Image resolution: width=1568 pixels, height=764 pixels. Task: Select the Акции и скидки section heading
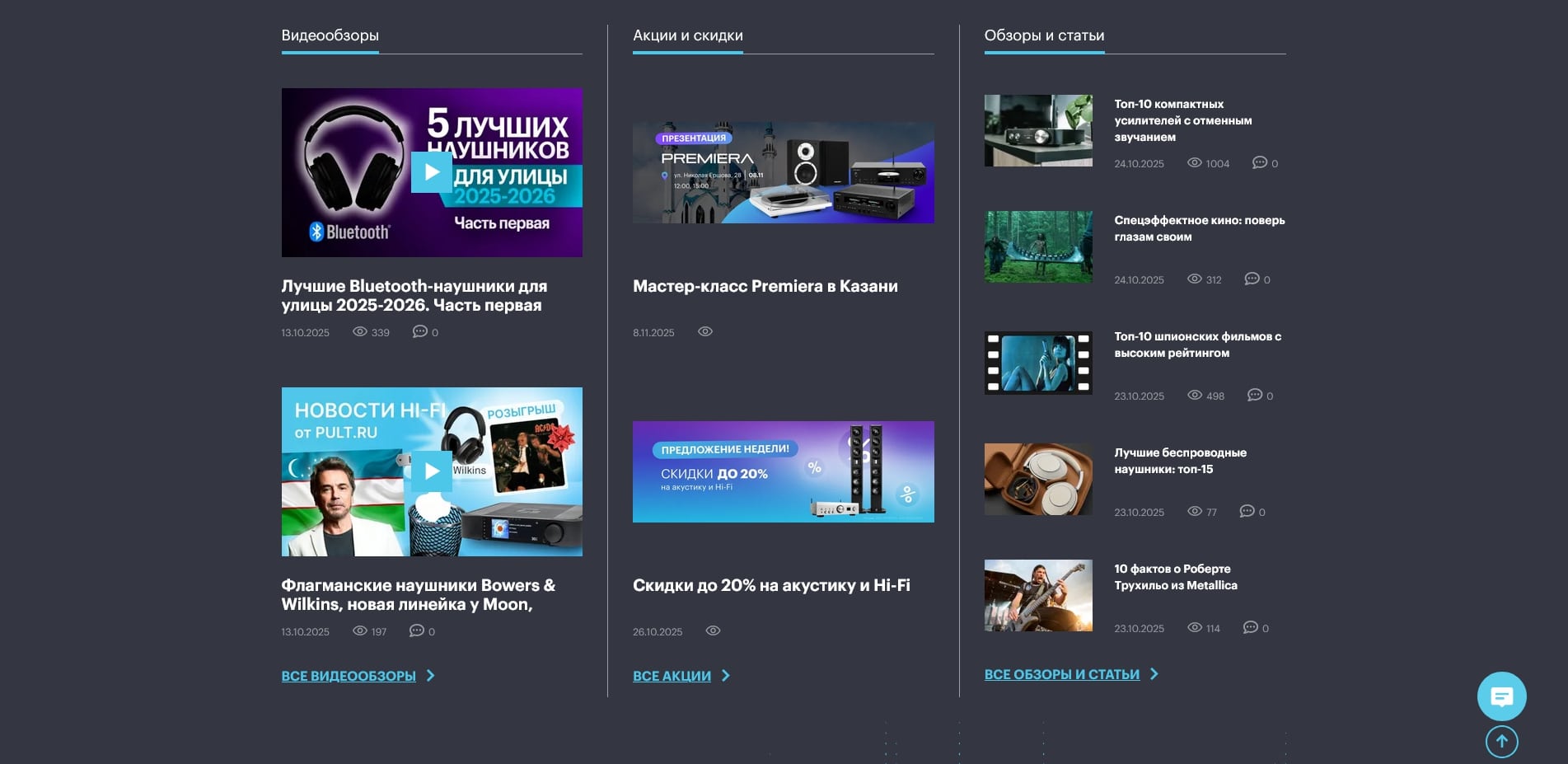pos(688,35)
